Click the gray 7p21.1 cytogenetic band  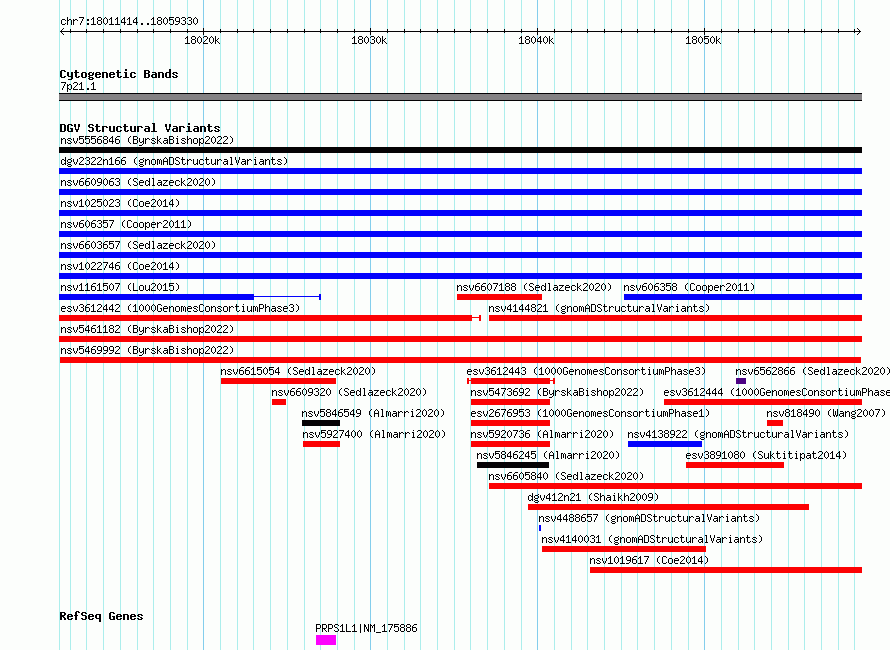coord(460,97)
